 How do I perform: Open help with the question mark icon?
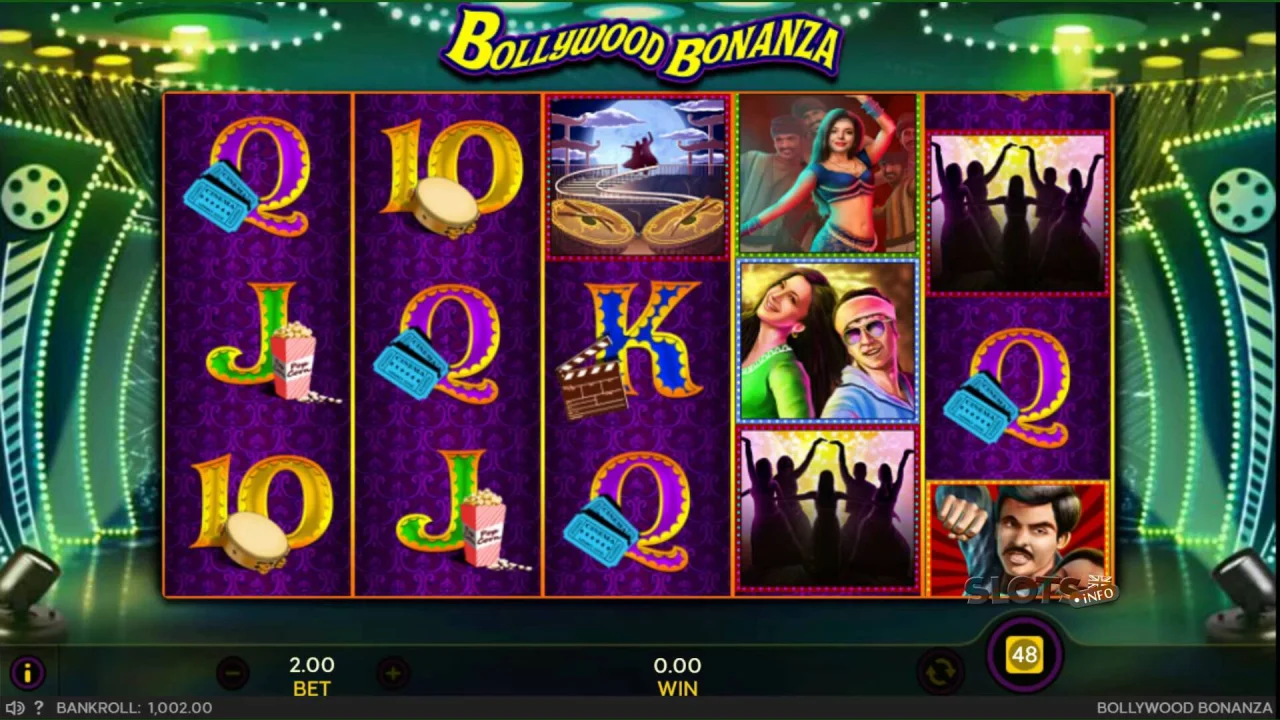[39, 707]
